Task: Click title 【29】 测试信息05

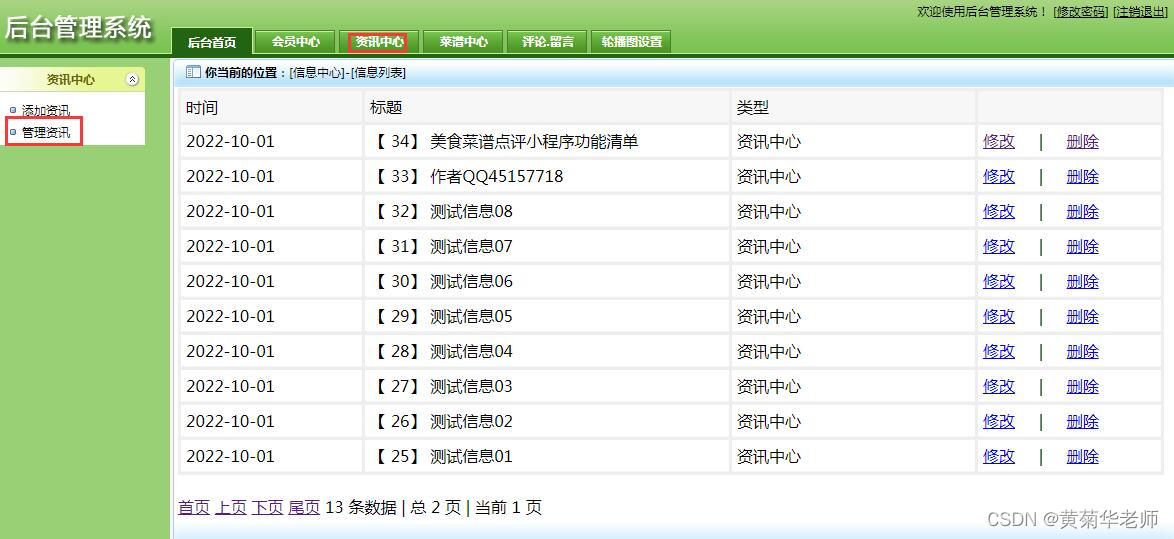Action: click(442, 317)
